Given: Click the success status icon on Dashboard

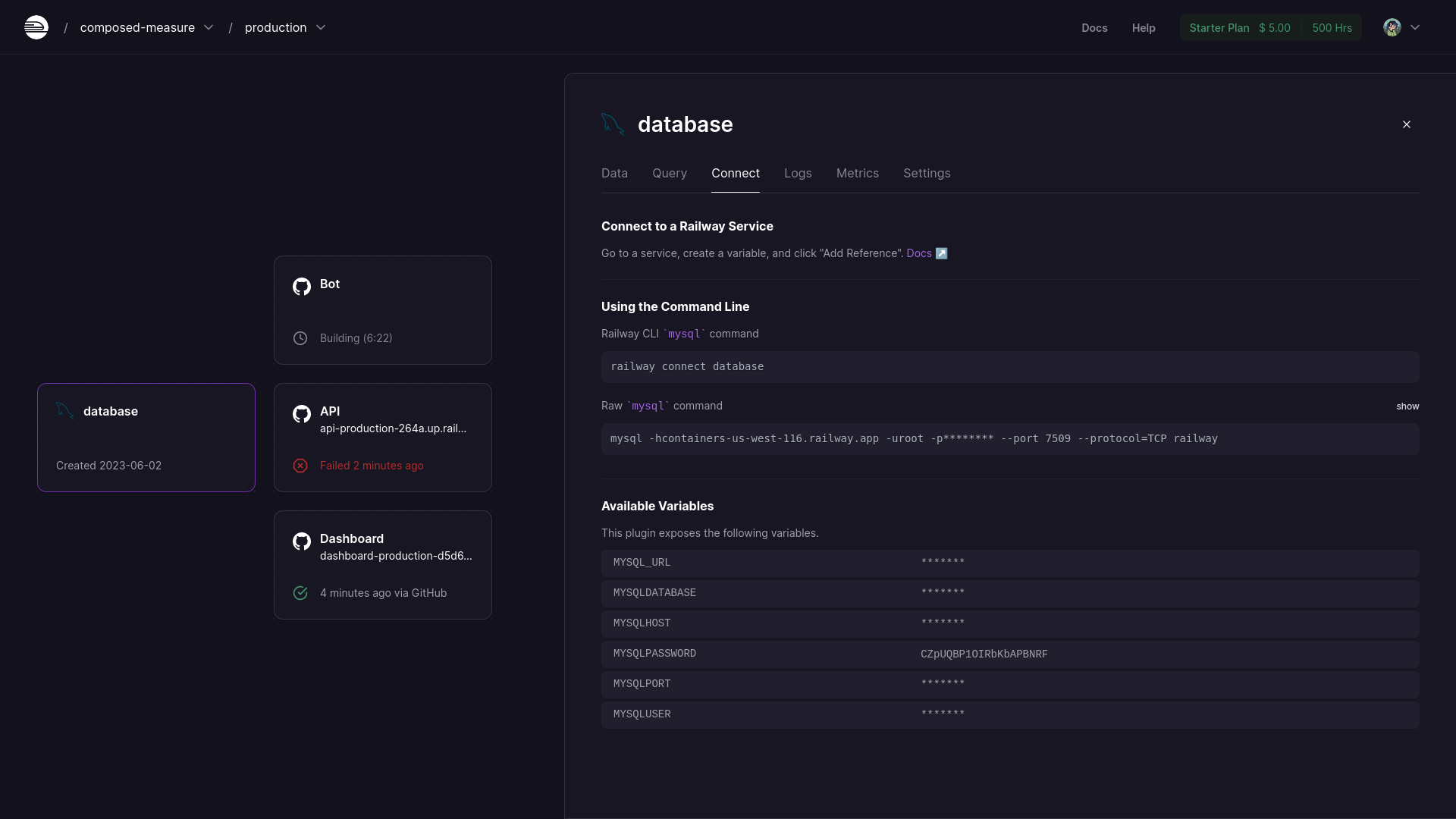Looking at the screenshot, I should point(301,593).
